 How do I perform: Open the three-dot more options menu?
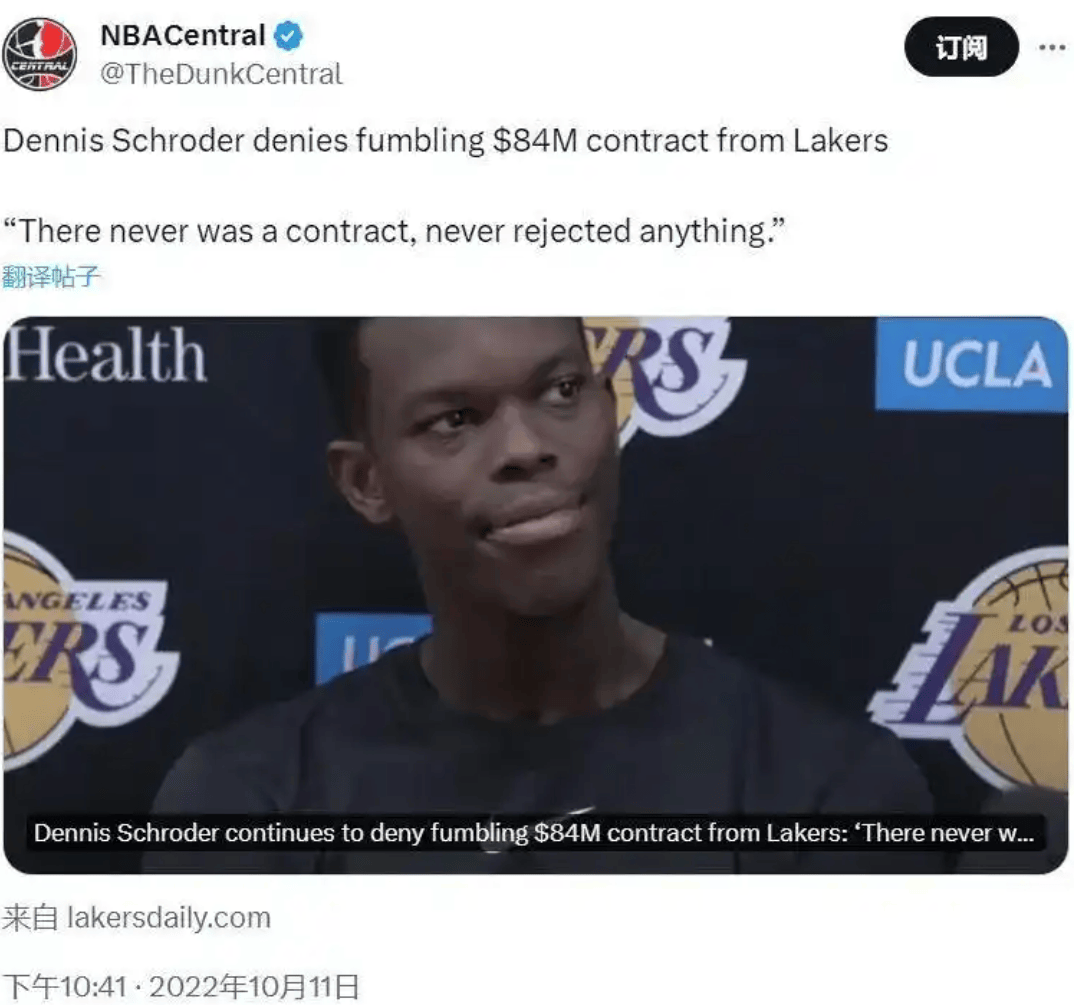(x=1052, y=47)
